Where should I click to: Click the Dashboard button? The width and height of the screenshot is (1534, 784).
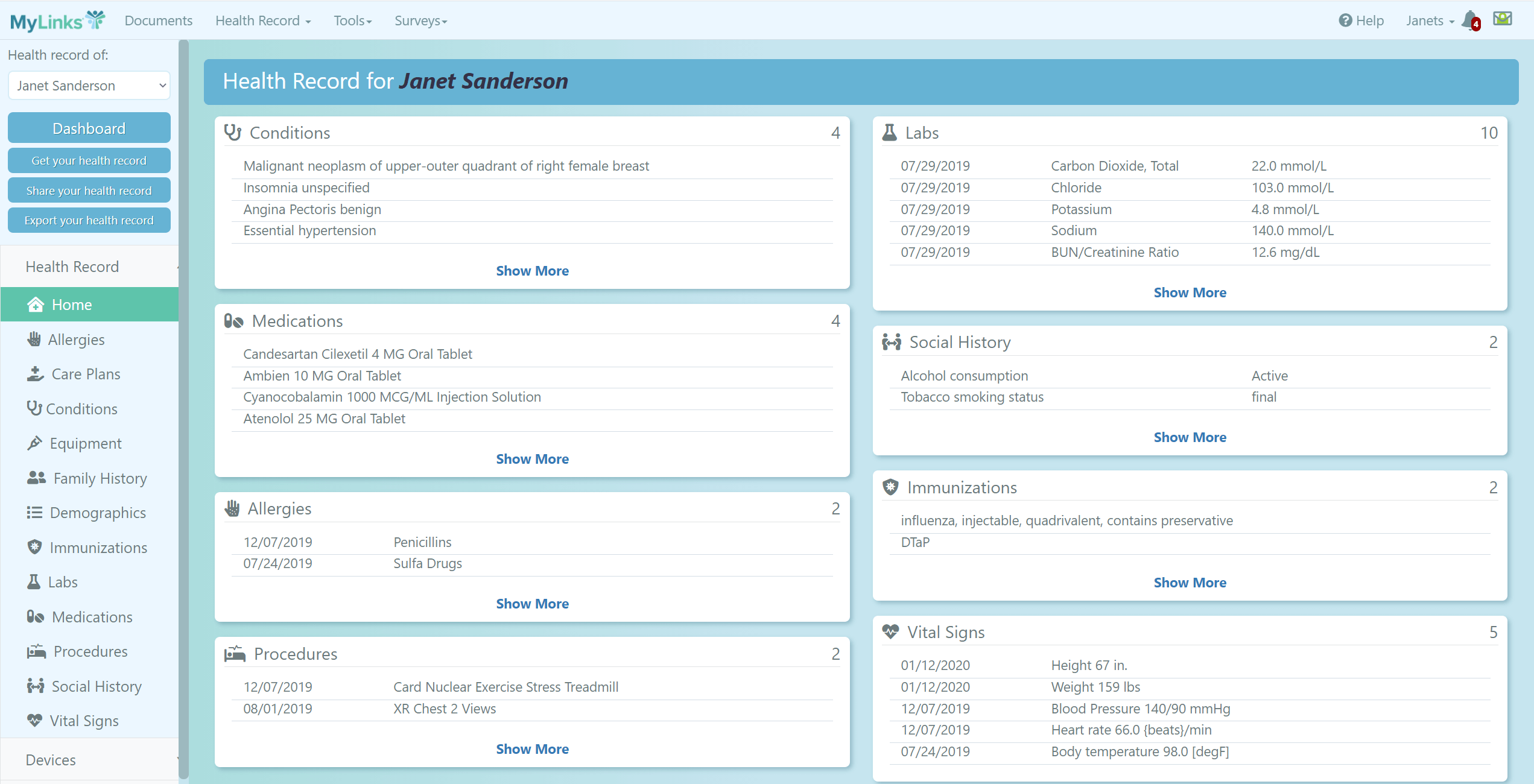point(89,128)
